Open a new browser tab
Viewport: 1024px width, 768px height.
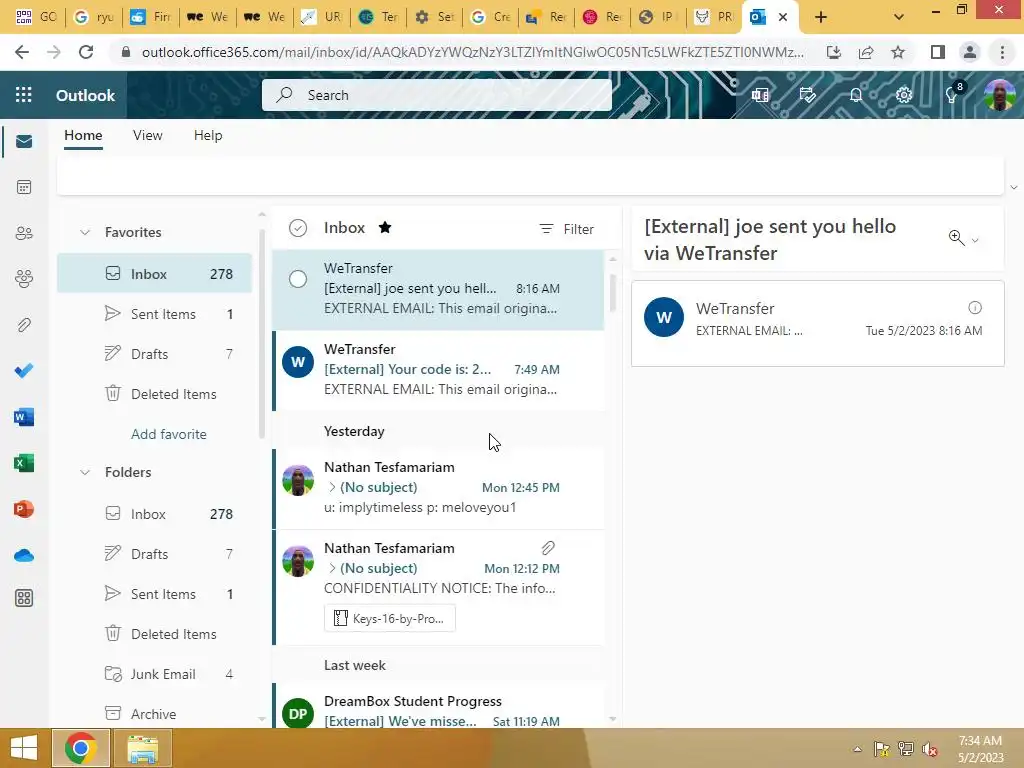click(x=821, y=18)
